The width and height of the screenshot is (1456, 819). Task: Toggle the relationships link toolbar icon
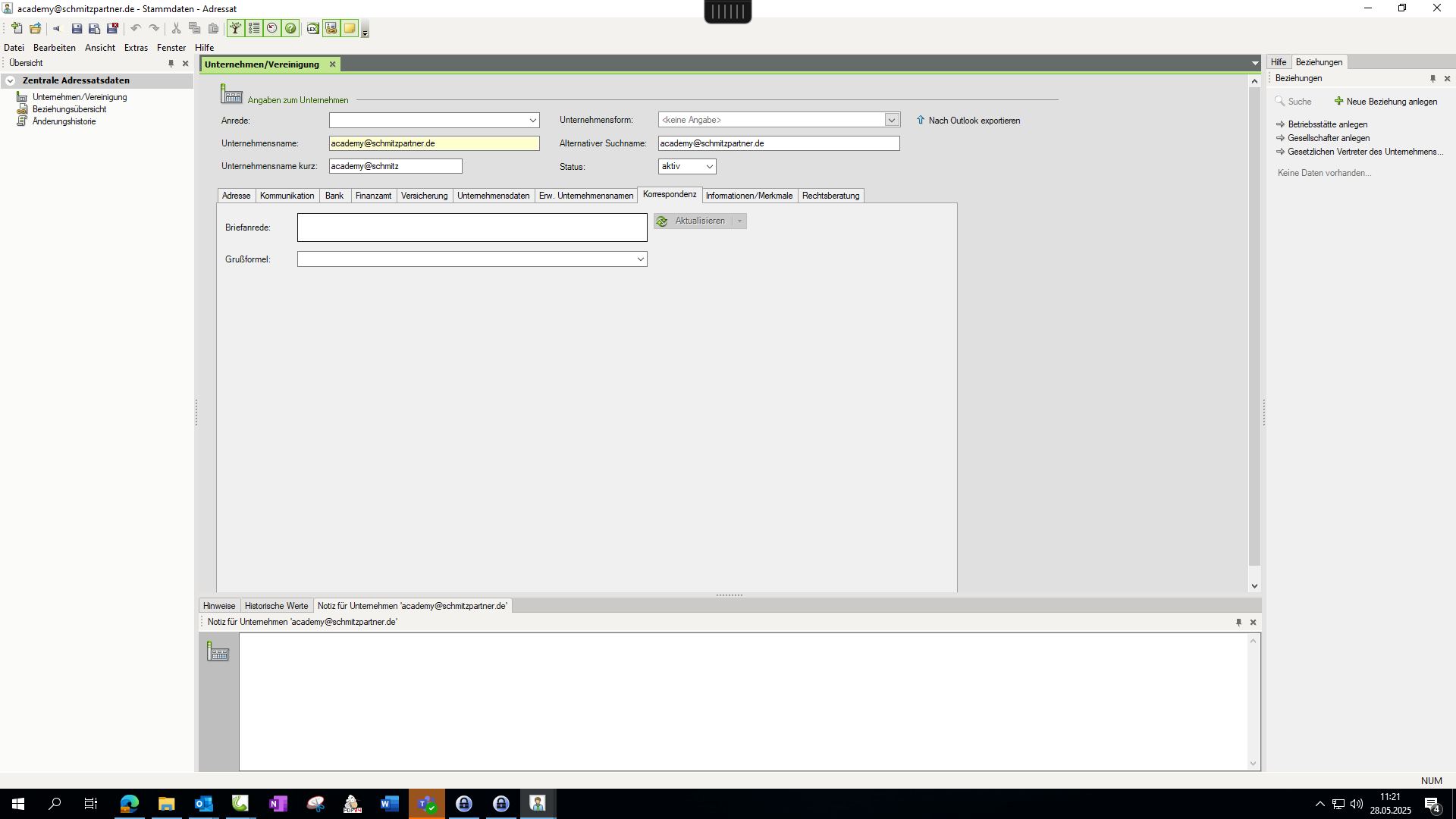click(x=331, y=28)
